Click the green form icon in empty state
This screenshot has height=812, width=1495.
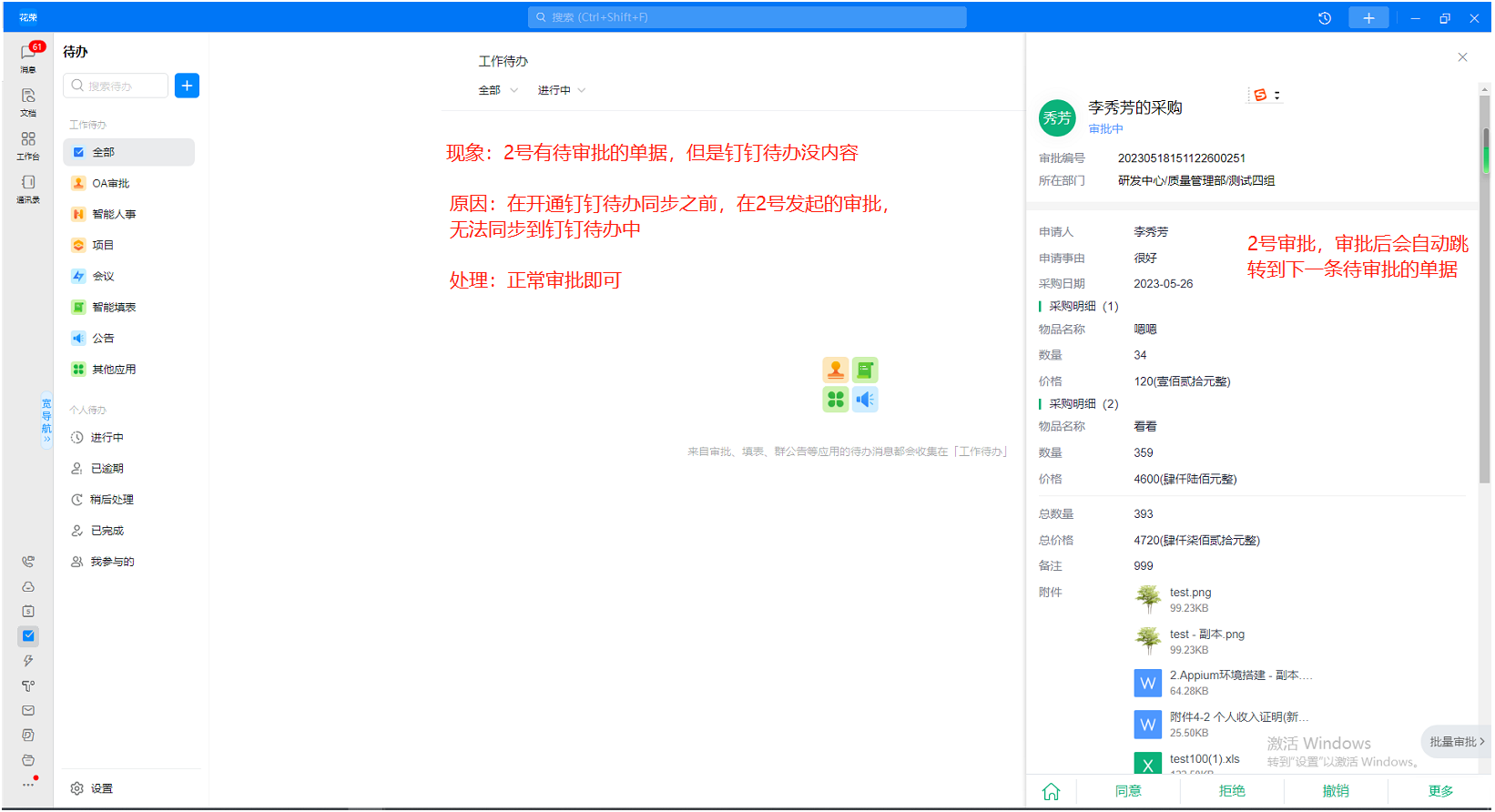point(865,370)
